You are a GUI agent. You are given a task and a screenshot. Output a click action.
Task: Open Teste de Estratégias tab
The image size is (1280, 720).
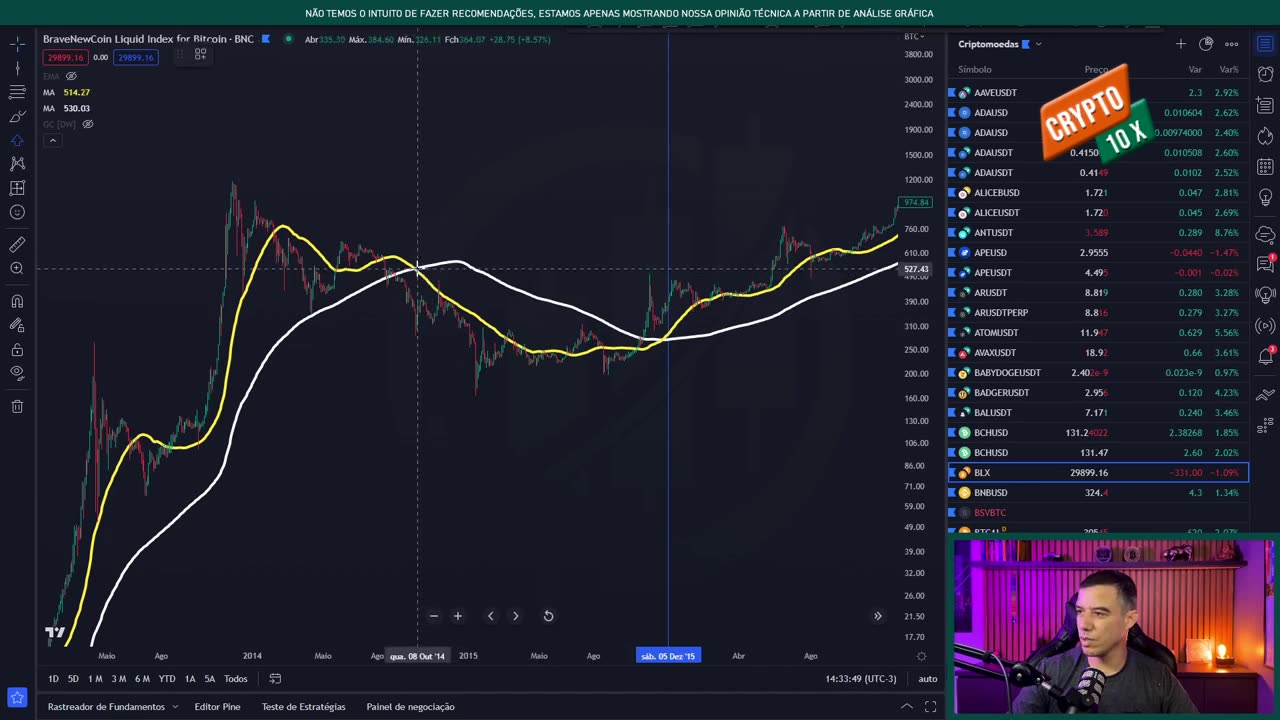point(303,707)
